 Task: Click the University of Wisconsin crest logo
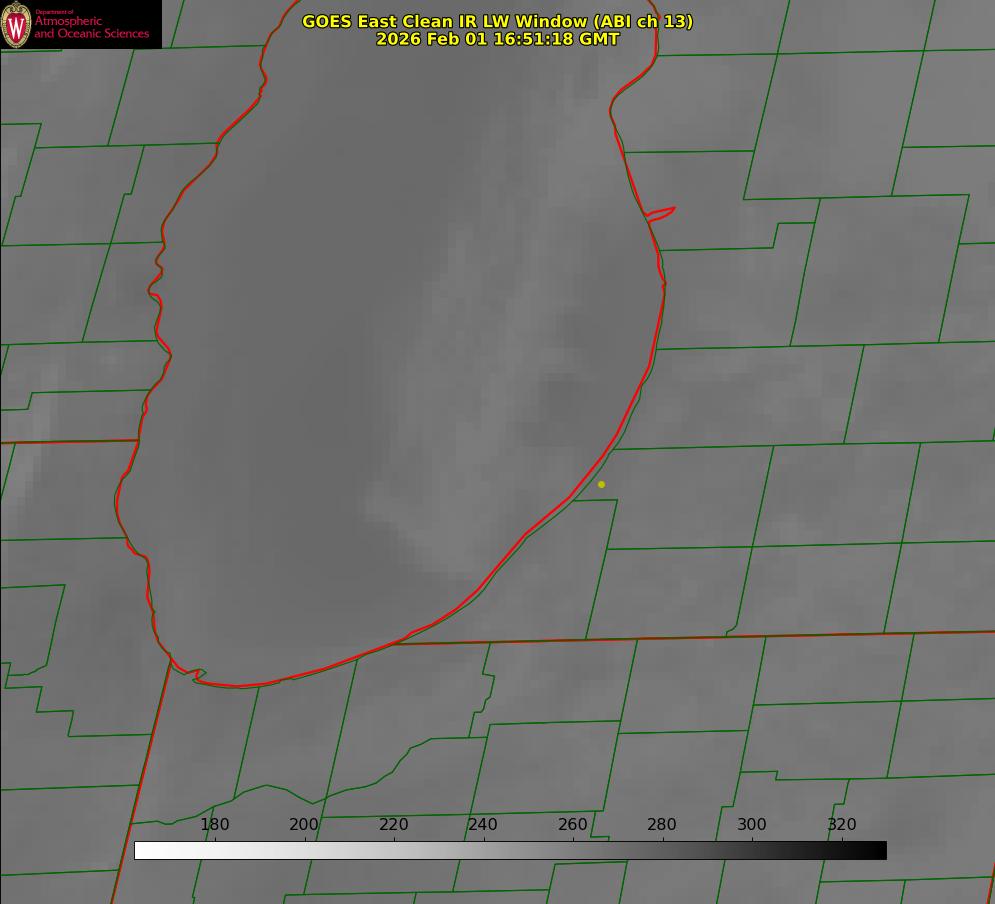(x=16, y=24)
